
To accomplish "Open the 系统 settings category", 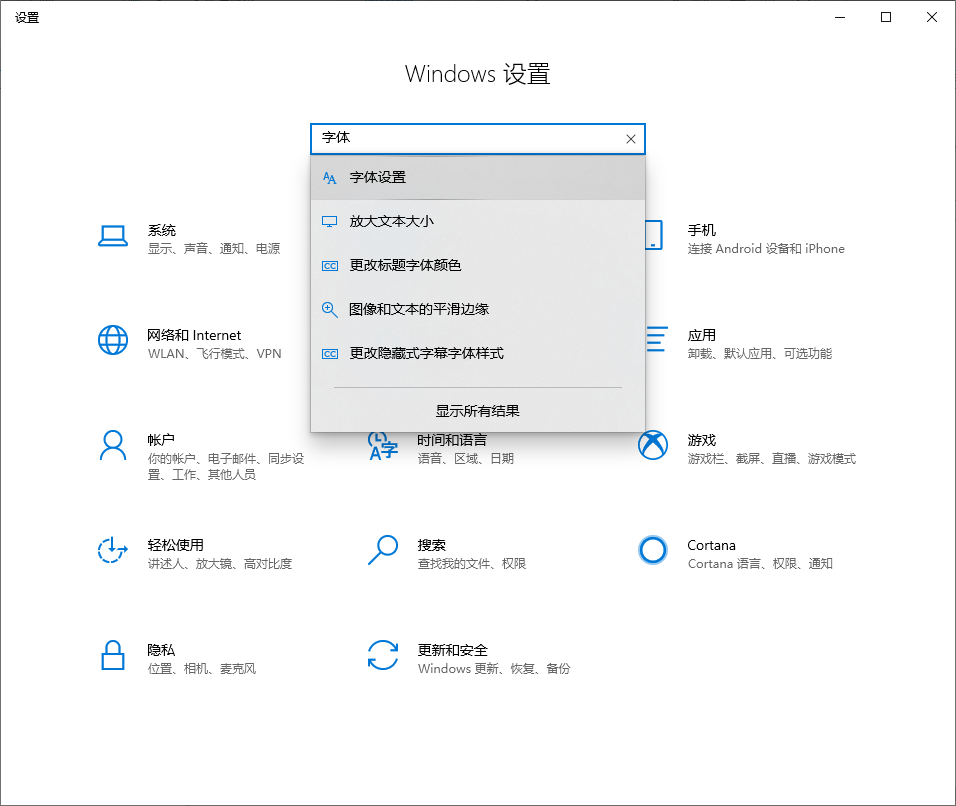I will 162,230.
